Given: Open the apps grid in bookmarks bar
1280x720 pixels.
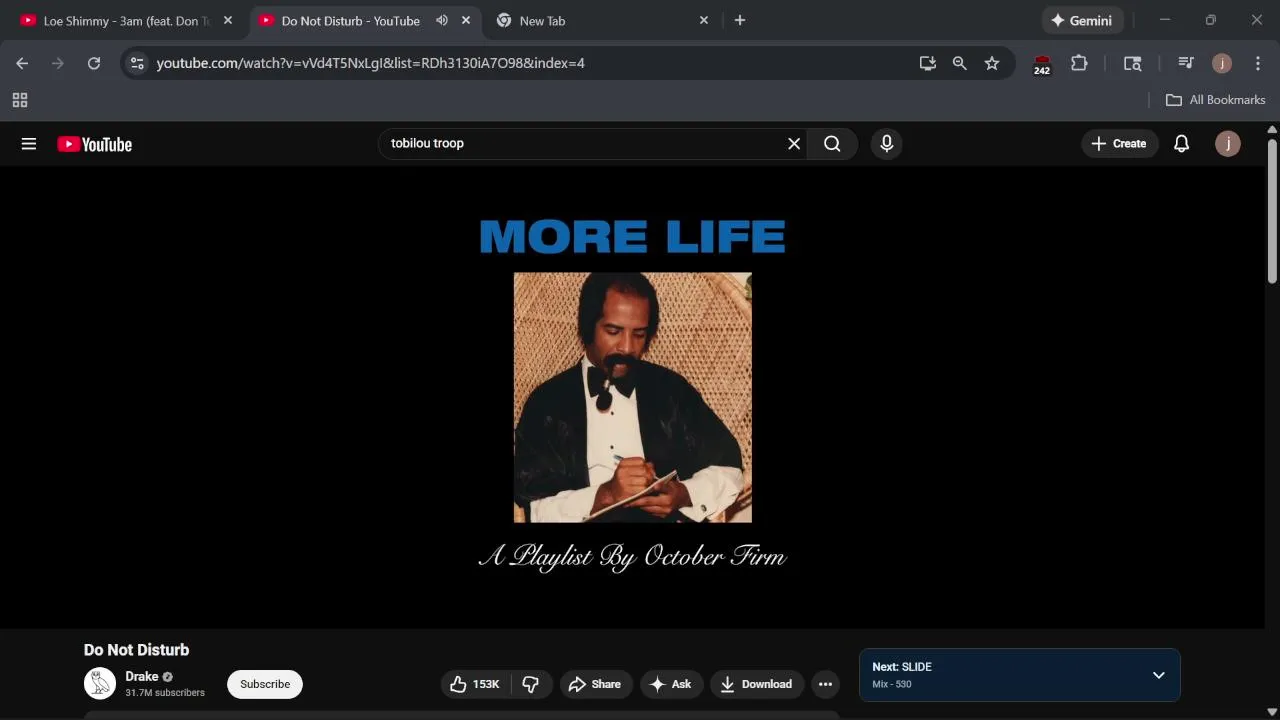Looking at the screenshot, I should pyautogui.click(x=20, y=100).
